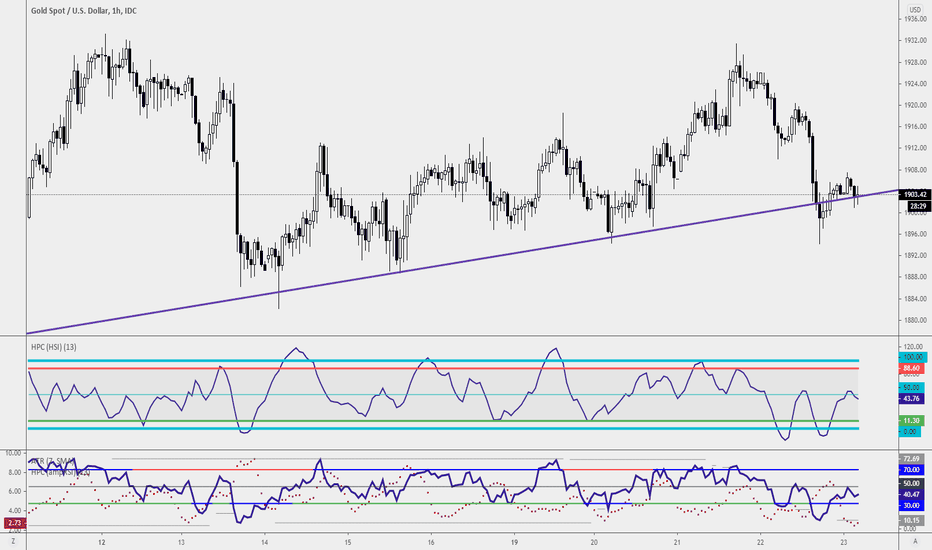Click date 19 on the time axis
The width and height of the screenshot is (932, 550).
click(x=514, y=542)
